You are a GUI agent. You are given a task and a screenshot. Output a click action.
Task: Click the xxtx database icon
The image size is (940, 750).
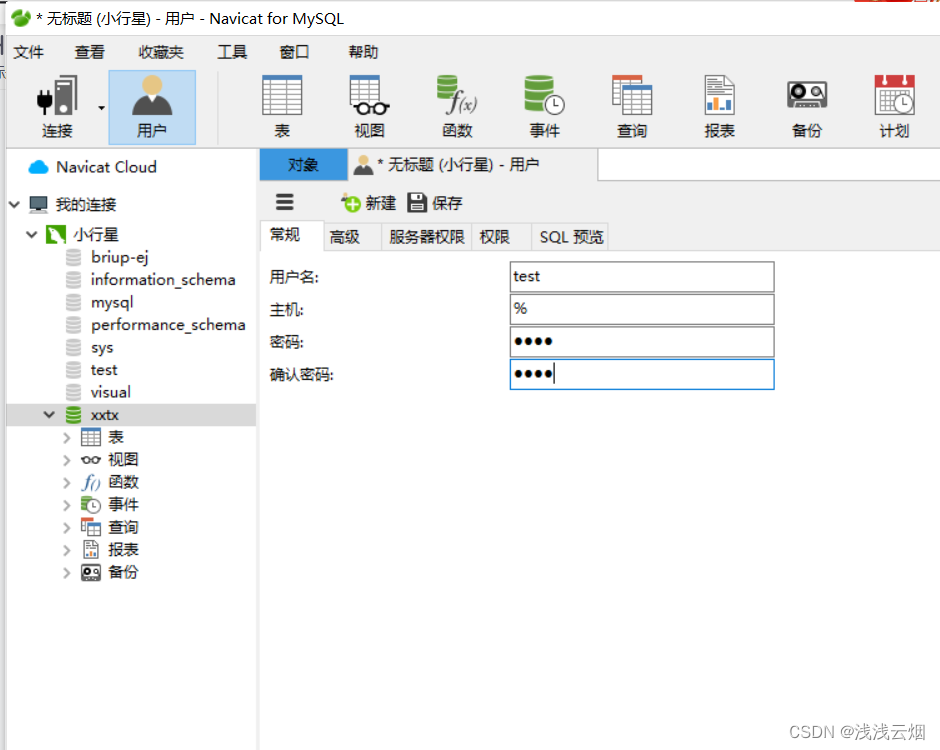click(73, 415)
